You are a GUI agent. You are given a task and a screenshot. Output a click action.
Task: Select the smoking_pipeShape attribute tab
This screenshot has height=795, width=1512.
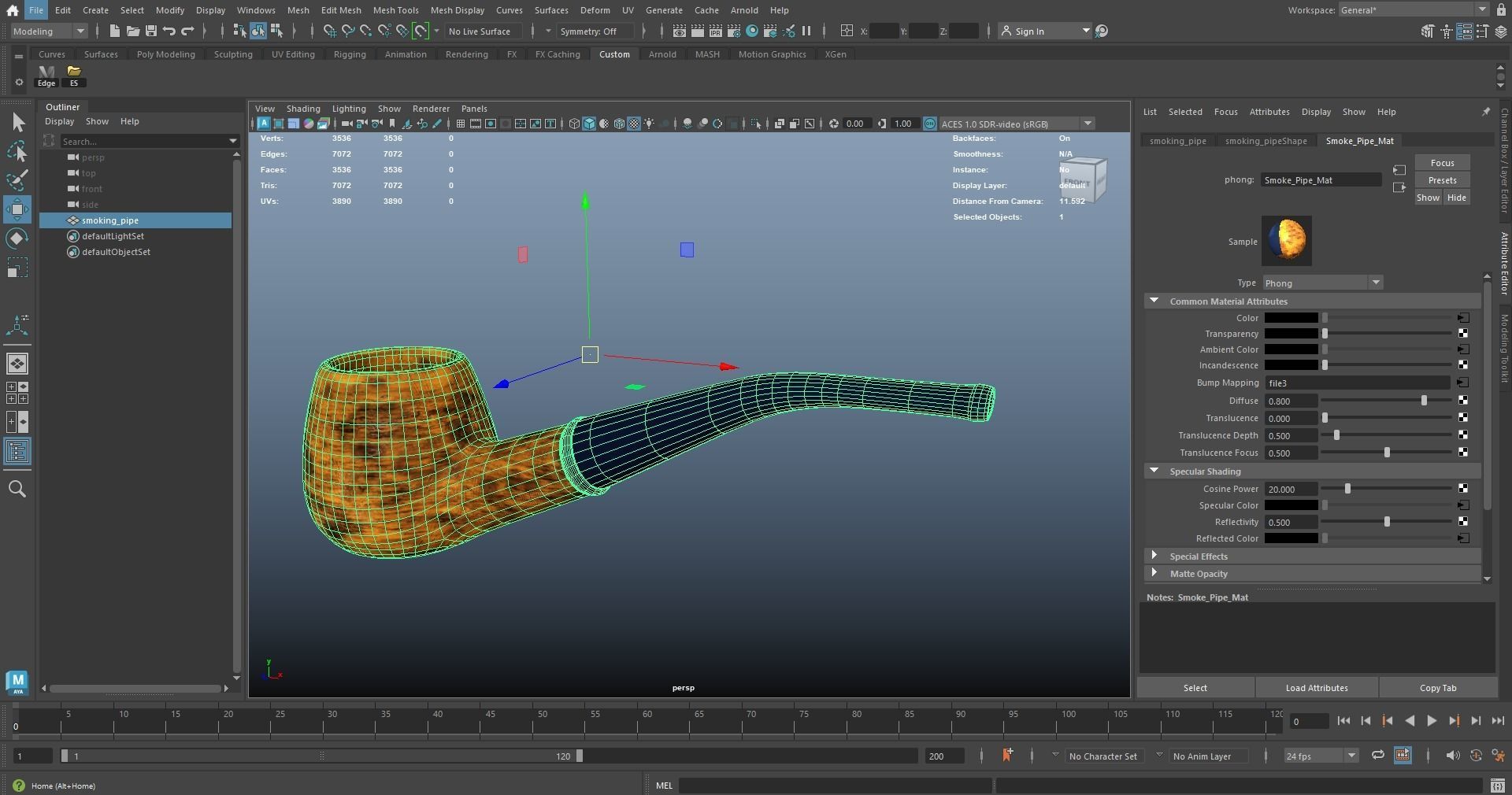1266,141
